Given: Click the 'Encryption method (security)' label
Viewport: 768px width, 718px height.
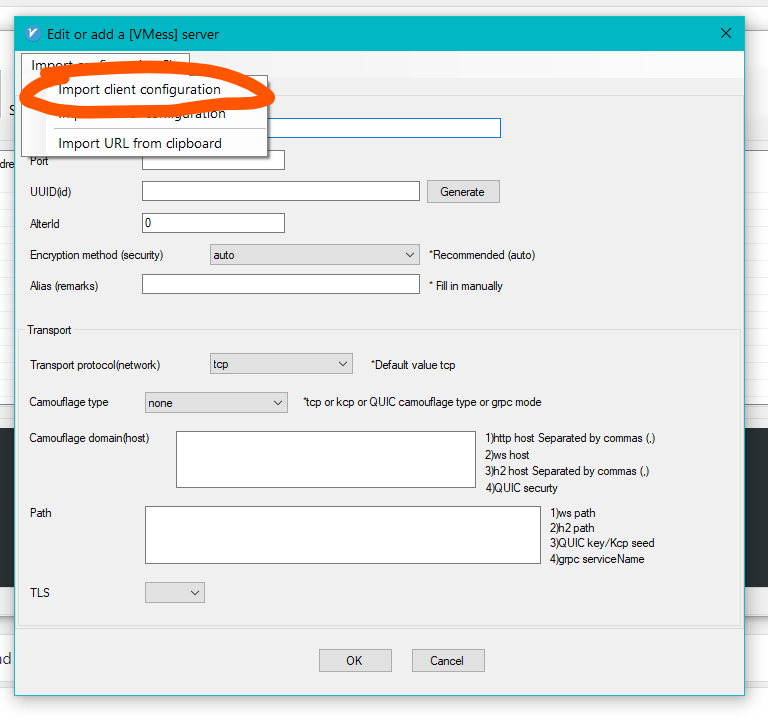Looking at the screenshot, I should click(96, 255).
